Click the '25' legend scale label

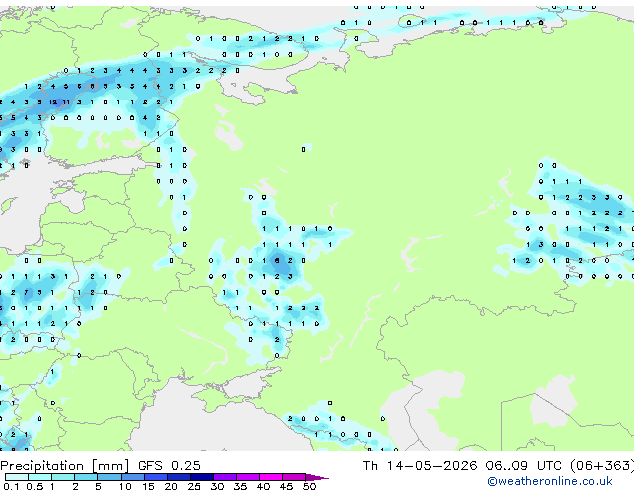194,486
